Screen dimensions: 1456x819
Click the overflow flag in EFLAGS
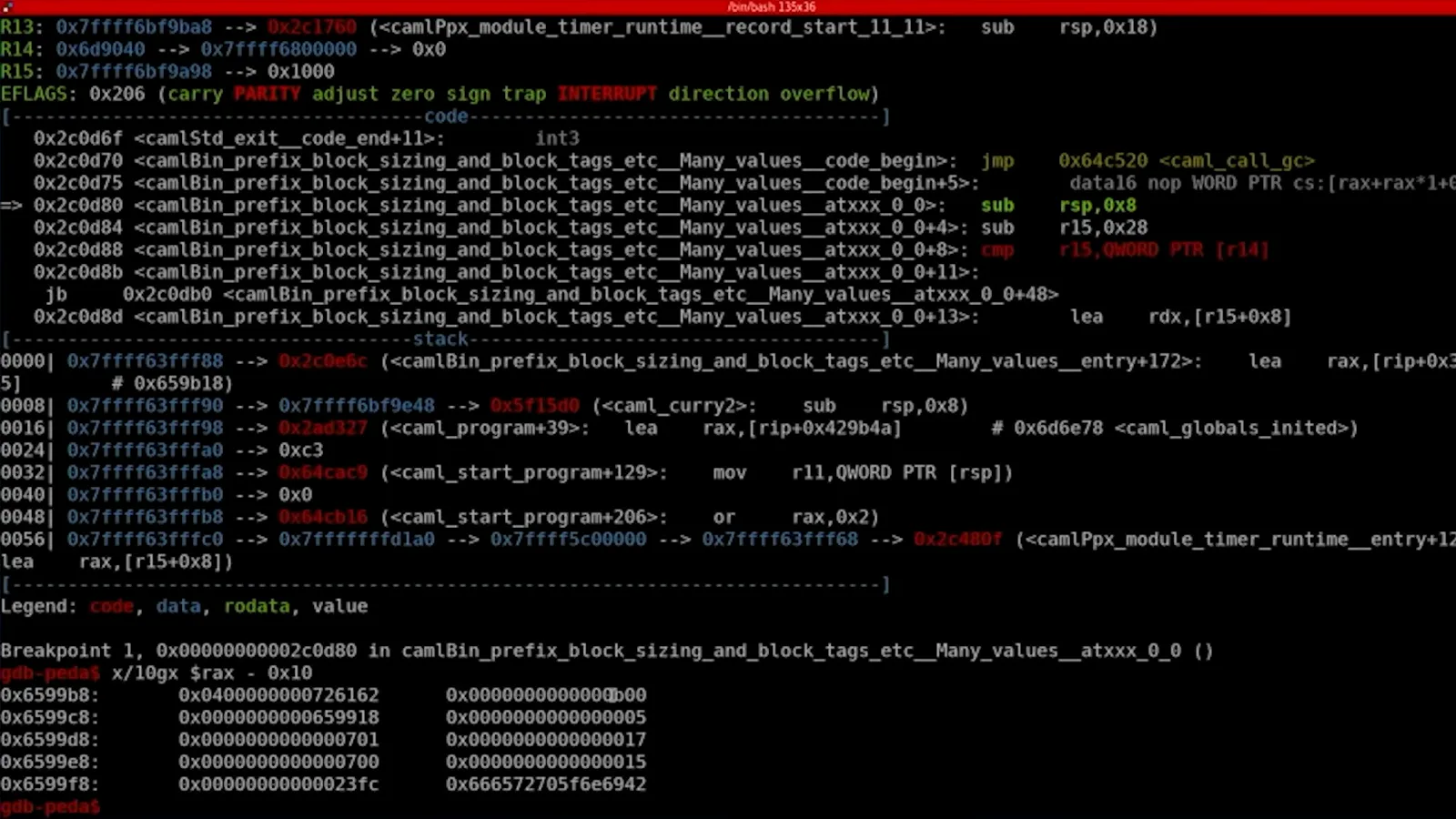click(x=824, y=94)
